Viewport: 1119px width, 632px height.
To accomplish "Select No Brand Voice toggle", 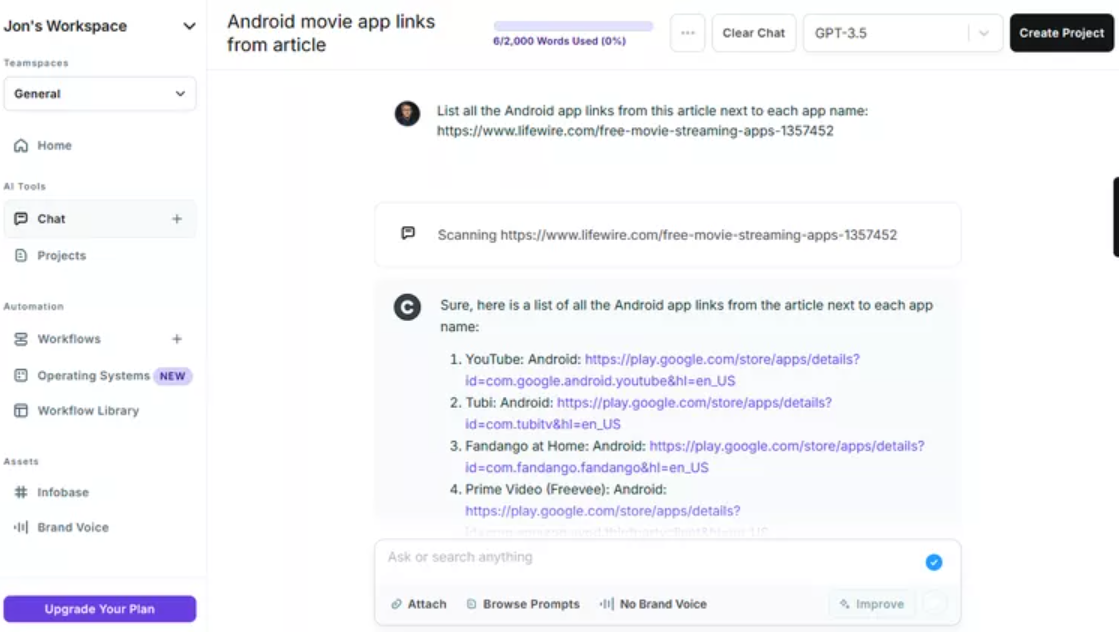I will [654, 604].
